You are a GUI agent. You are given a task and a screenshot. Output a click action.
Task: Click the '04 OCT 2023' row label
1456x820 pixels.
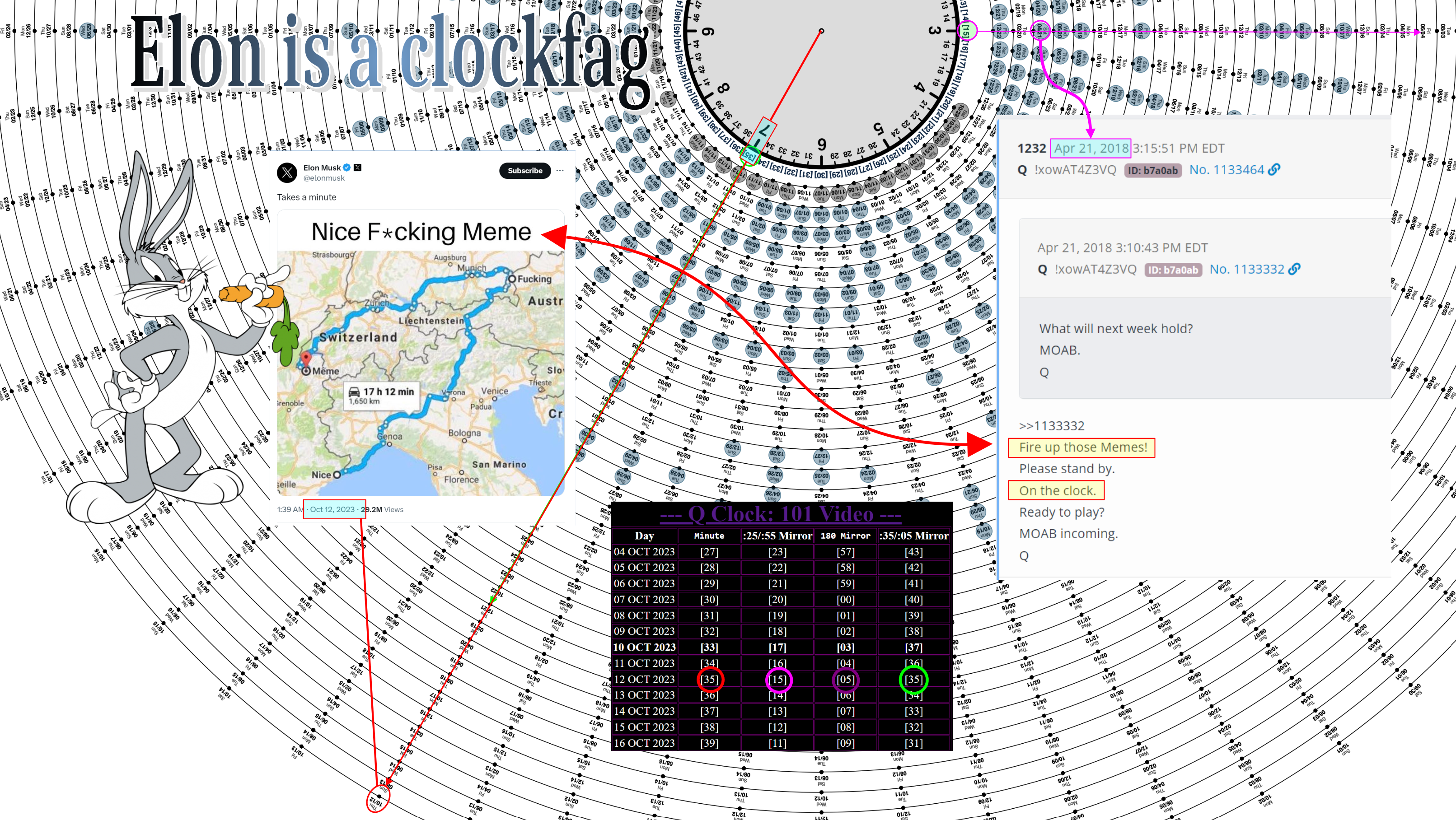pos(644,552)
